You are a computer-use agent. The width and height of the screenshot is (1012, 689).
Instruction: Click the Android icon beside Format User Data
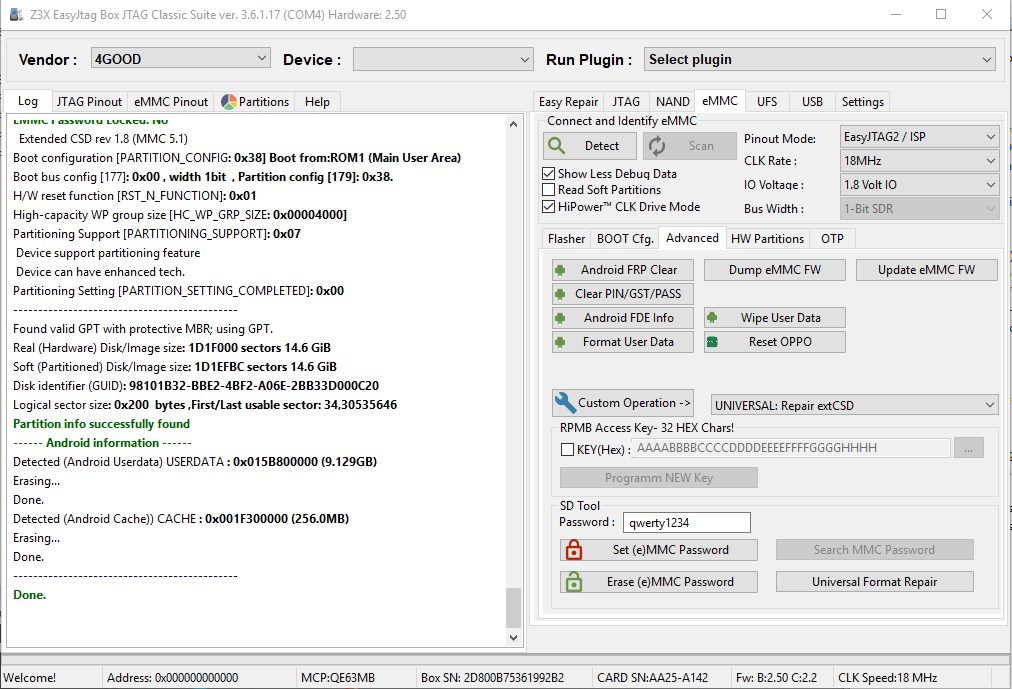pyautogui.click(x=560, y=342)
